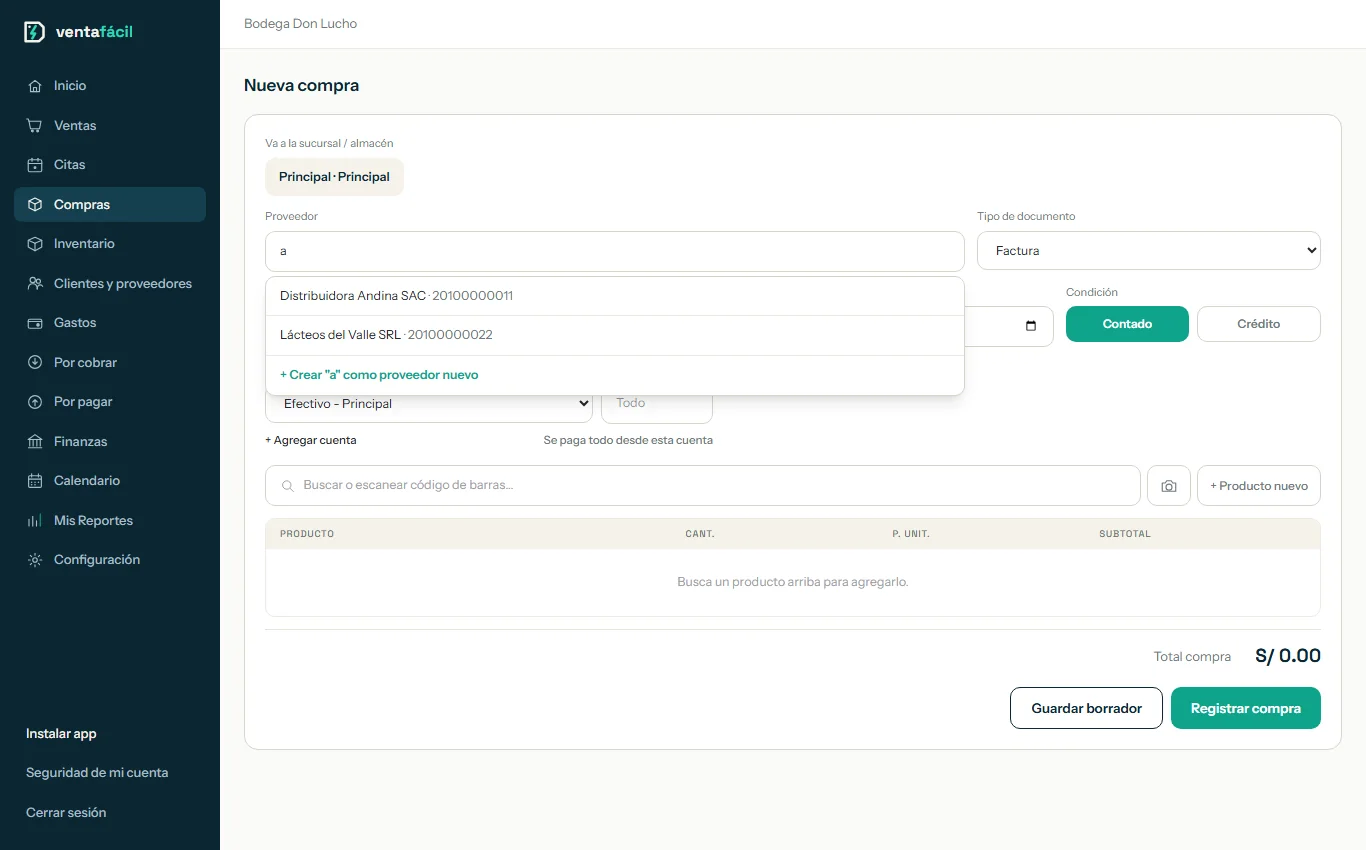
Task: Open Seguridad de mi cuenta
Action: click(97, 773)
